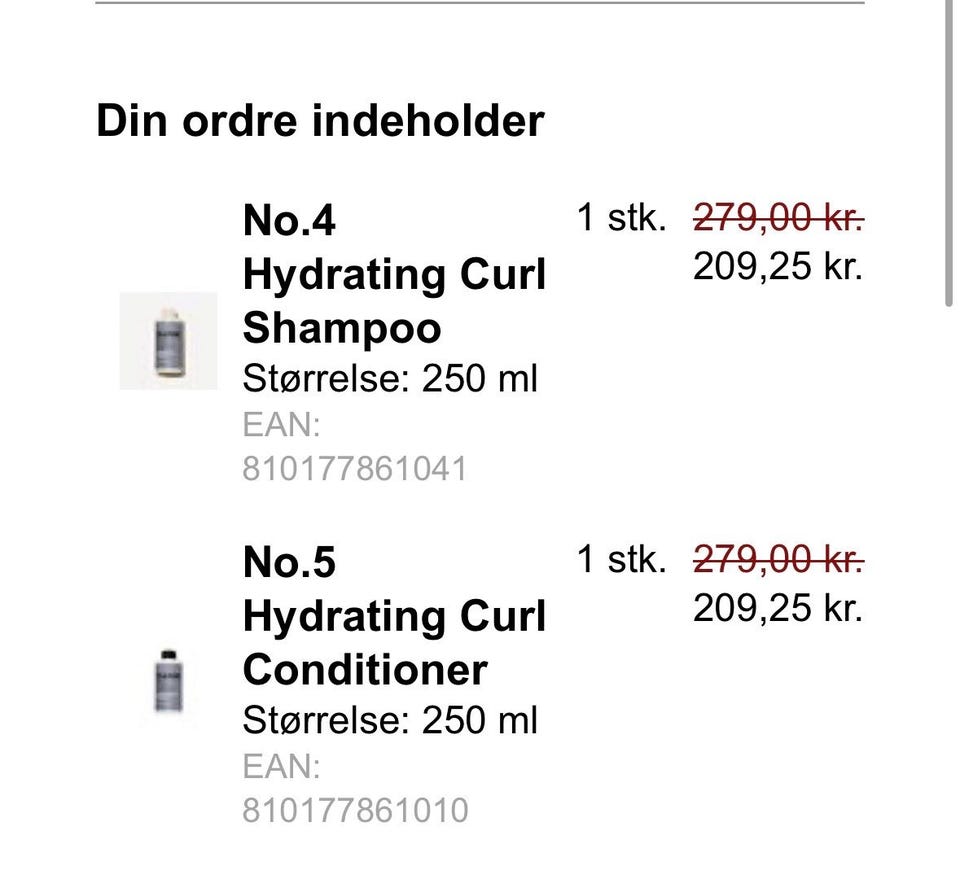
Task: Open the No.5 conditioner product thumbnail
Action: (x=168, y=681)
